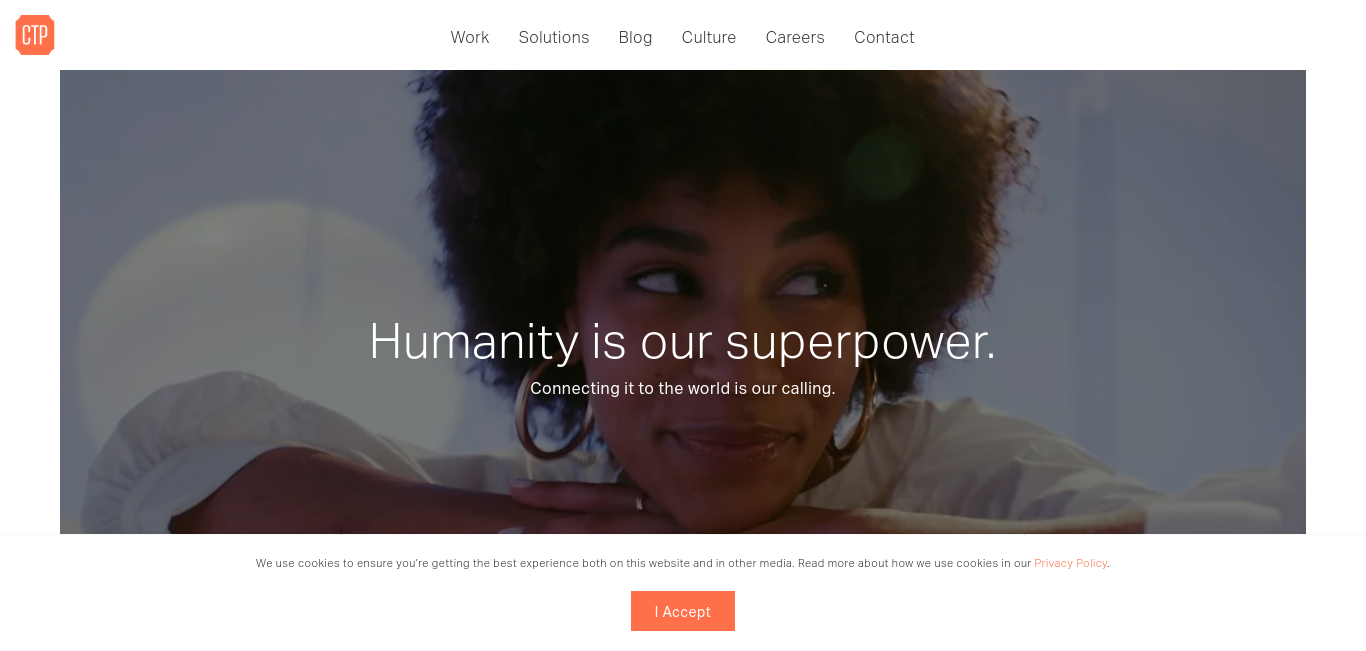Click the orange CTP logo icon
This screenshot has height=651, width=1366.
pyautogui.click(x=35, y=35)
